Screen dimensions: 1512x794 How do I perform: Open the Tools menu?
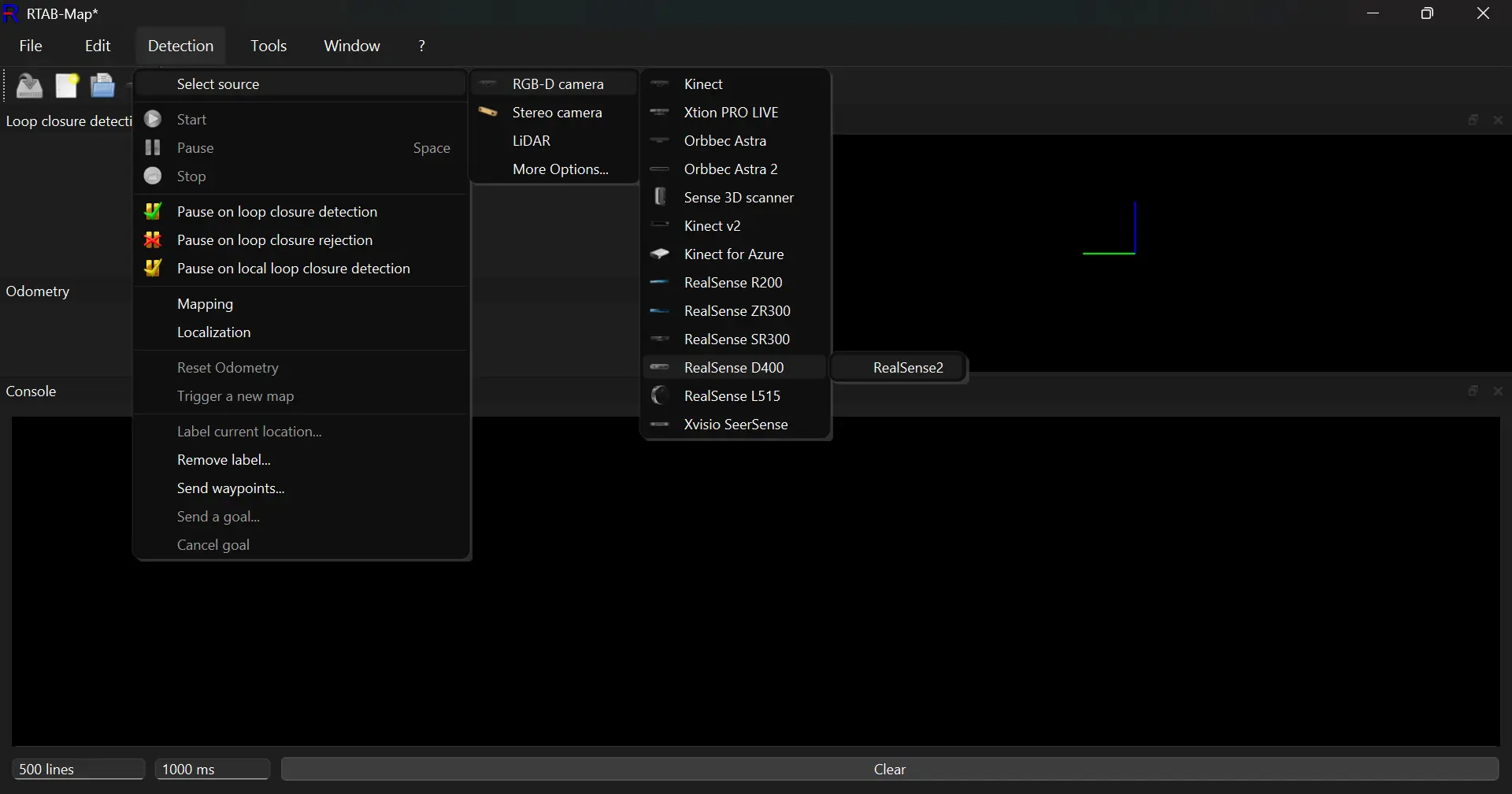(x=269, y=46)
